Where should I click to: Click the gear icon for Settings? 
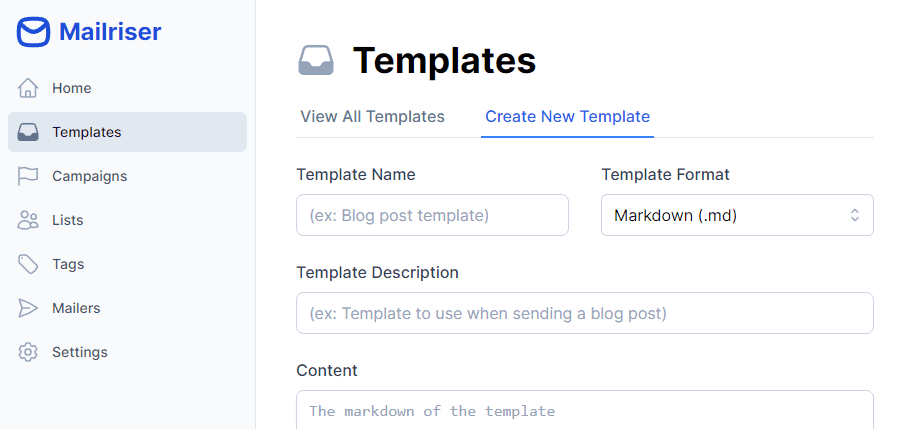[28, 352]
